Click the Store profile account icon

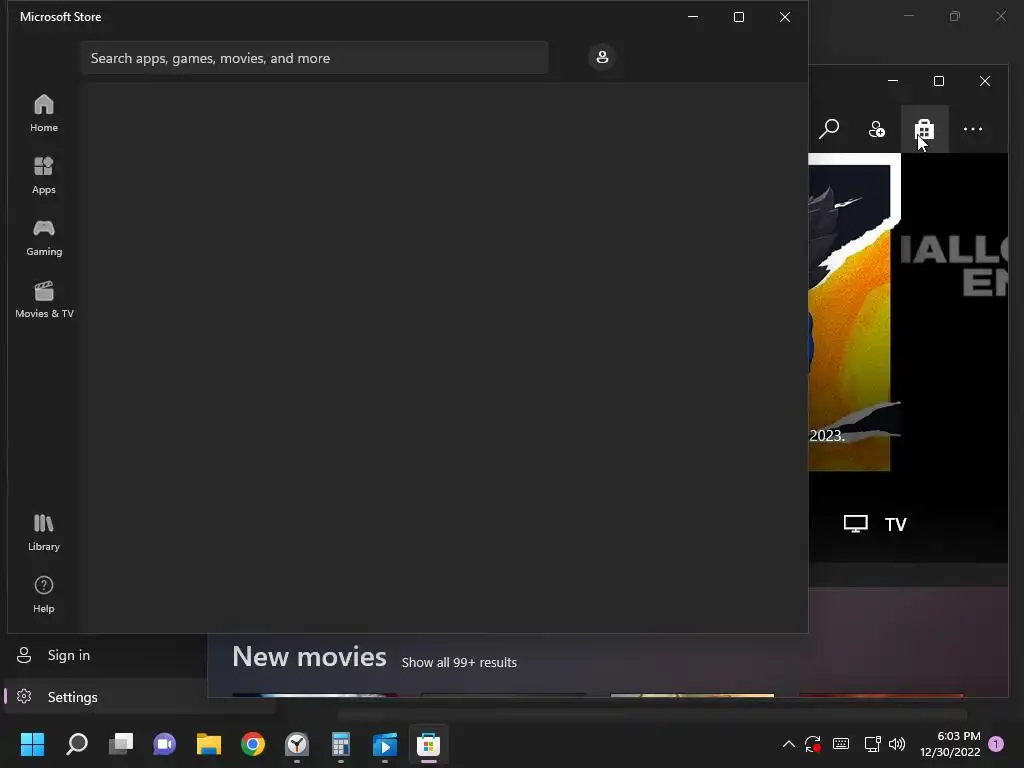point(602,57)
